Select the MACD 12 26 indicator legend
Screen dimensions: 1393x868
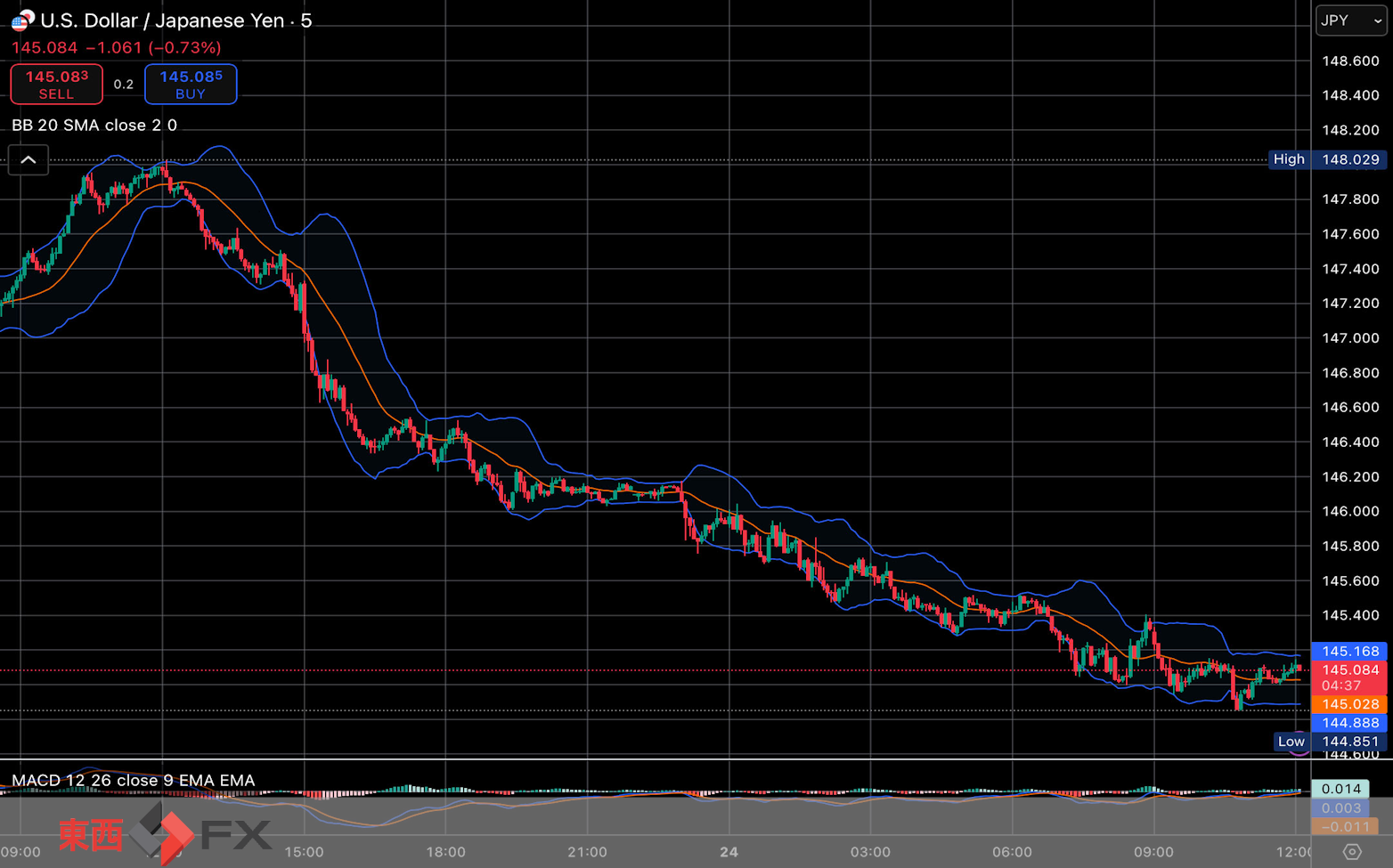[x=134, y=781]
